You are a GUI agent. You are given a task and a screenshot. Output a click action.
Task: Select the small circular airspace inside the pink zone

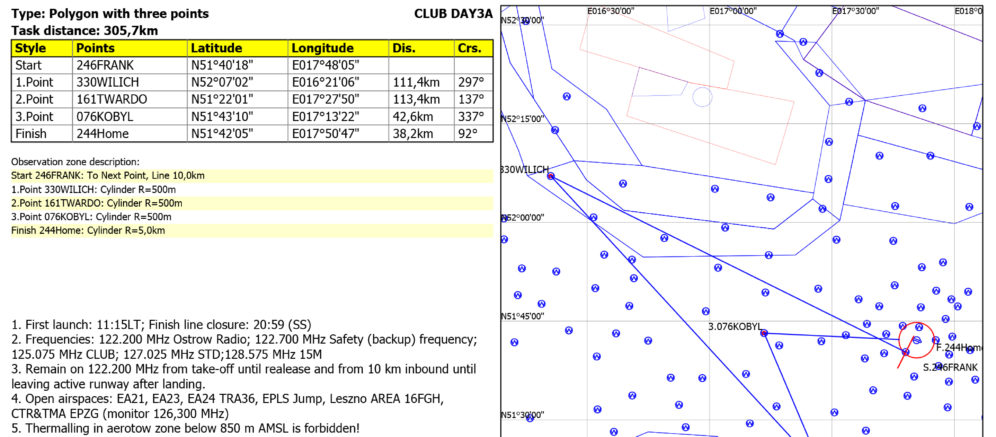coord(702,97)
